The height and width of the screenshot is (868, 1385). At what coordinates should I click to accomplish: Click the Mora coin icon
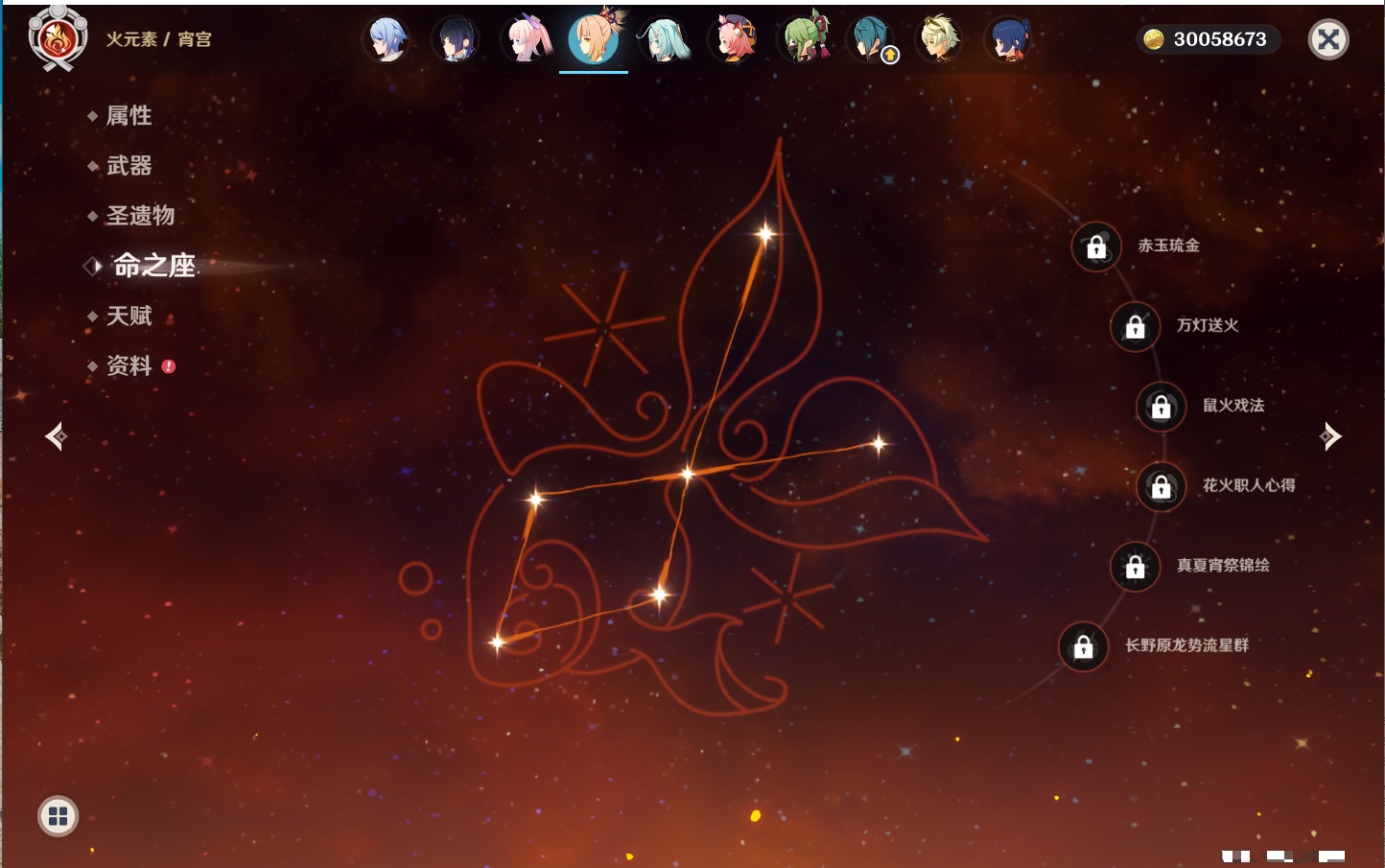[1154, 39]
